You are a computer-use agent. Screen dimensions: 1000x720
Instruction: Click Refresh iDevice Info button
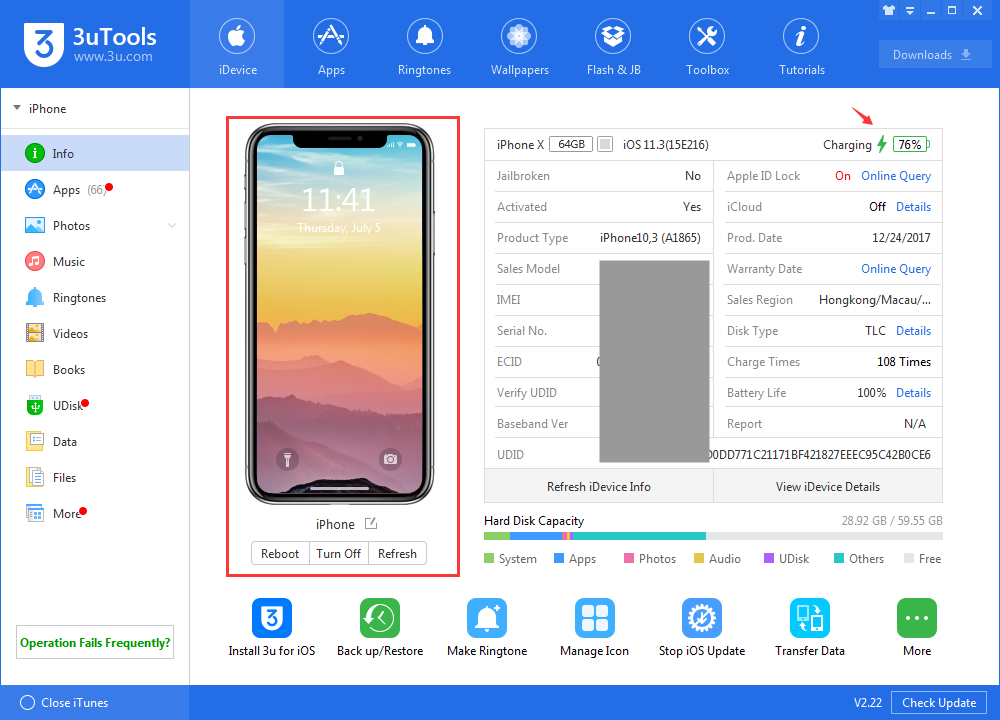tap(599, 487)
